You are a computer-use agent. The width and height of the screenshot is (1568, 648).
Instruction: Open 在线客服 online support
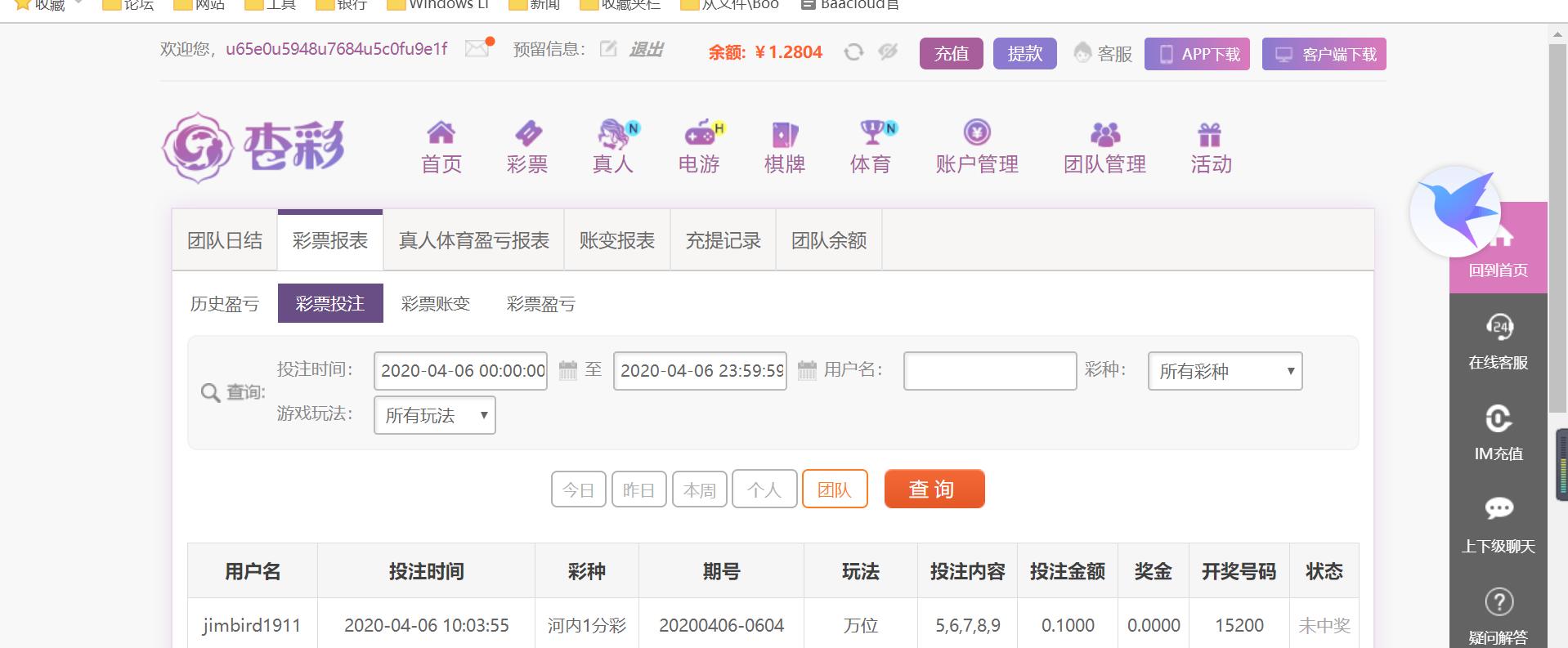1499,342
